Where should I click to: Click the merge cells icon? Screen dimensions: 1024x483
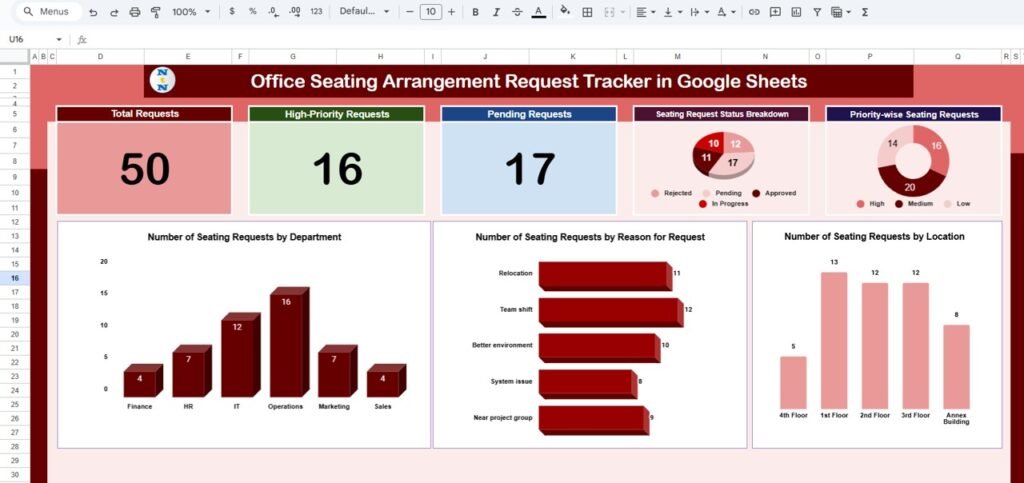click(x=609, y=12)
